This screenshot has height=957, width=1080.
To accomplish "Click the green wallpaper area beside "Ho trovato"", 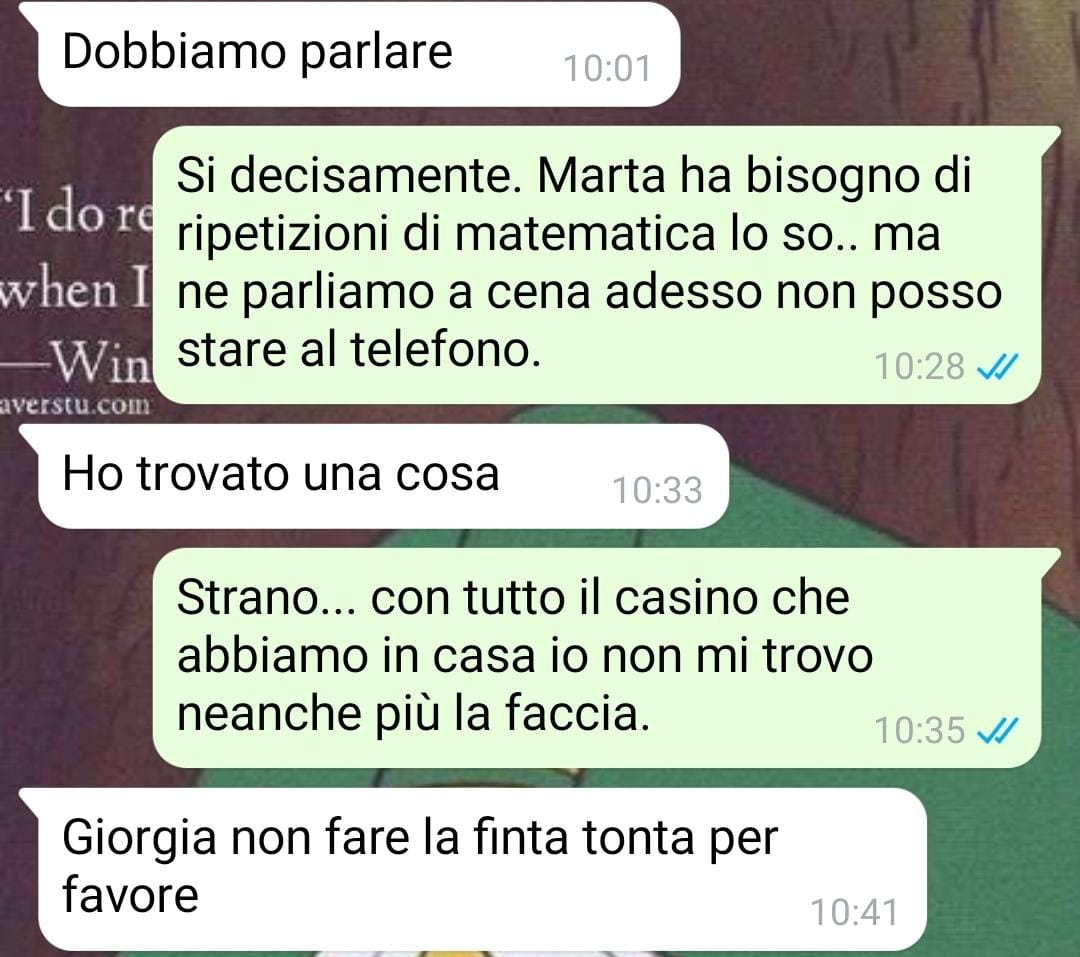I will 861,482.
